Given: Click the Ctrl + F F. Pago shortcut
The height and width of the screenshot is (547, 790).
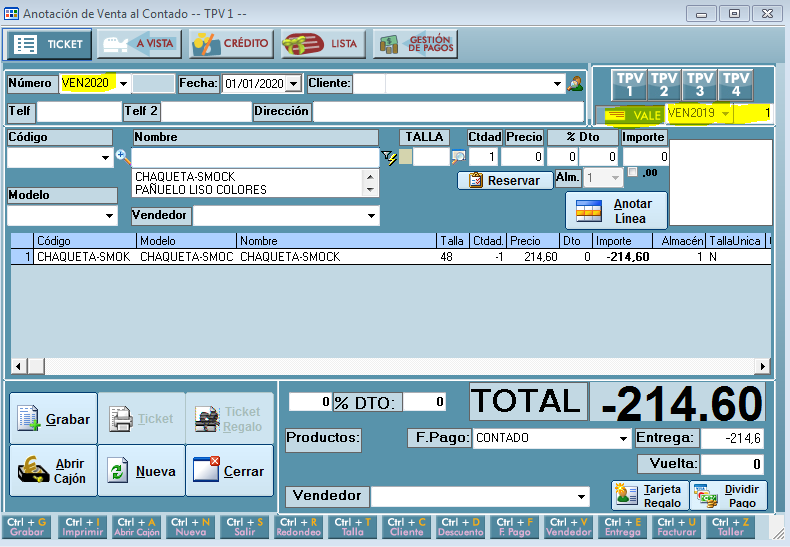Looking at the screenshot, I should pos(514,527).
